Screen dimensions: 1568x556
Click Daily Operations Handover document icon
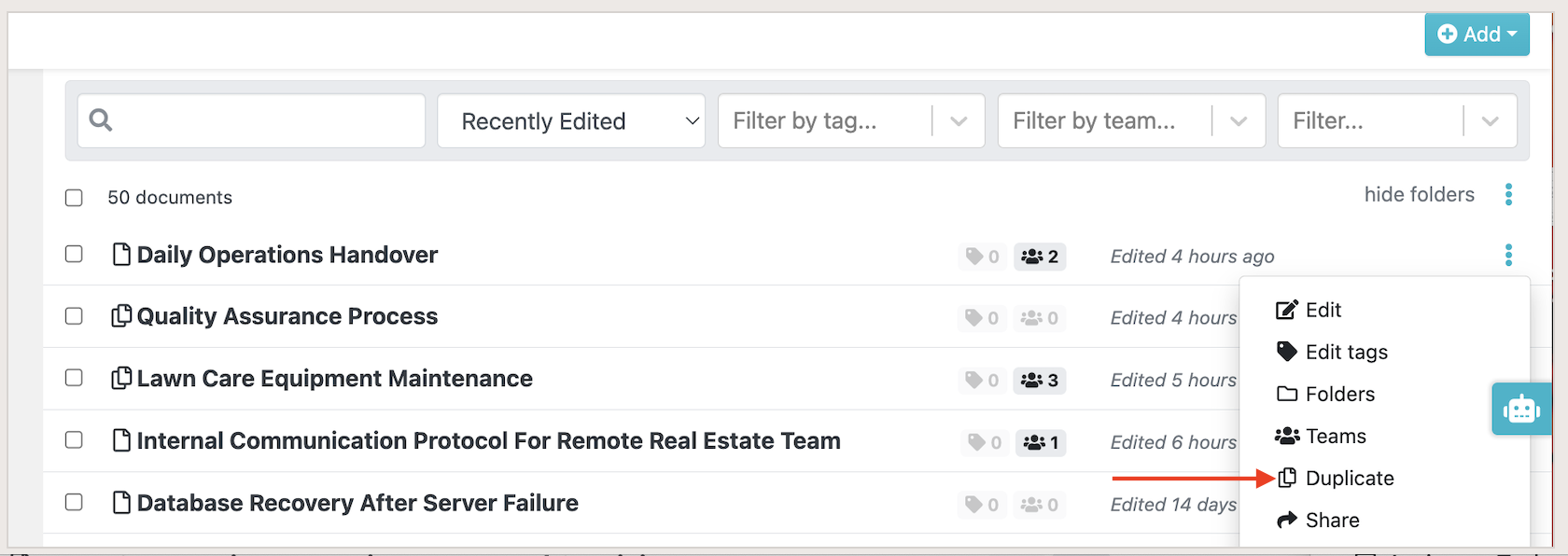click(x=121, y=254)
